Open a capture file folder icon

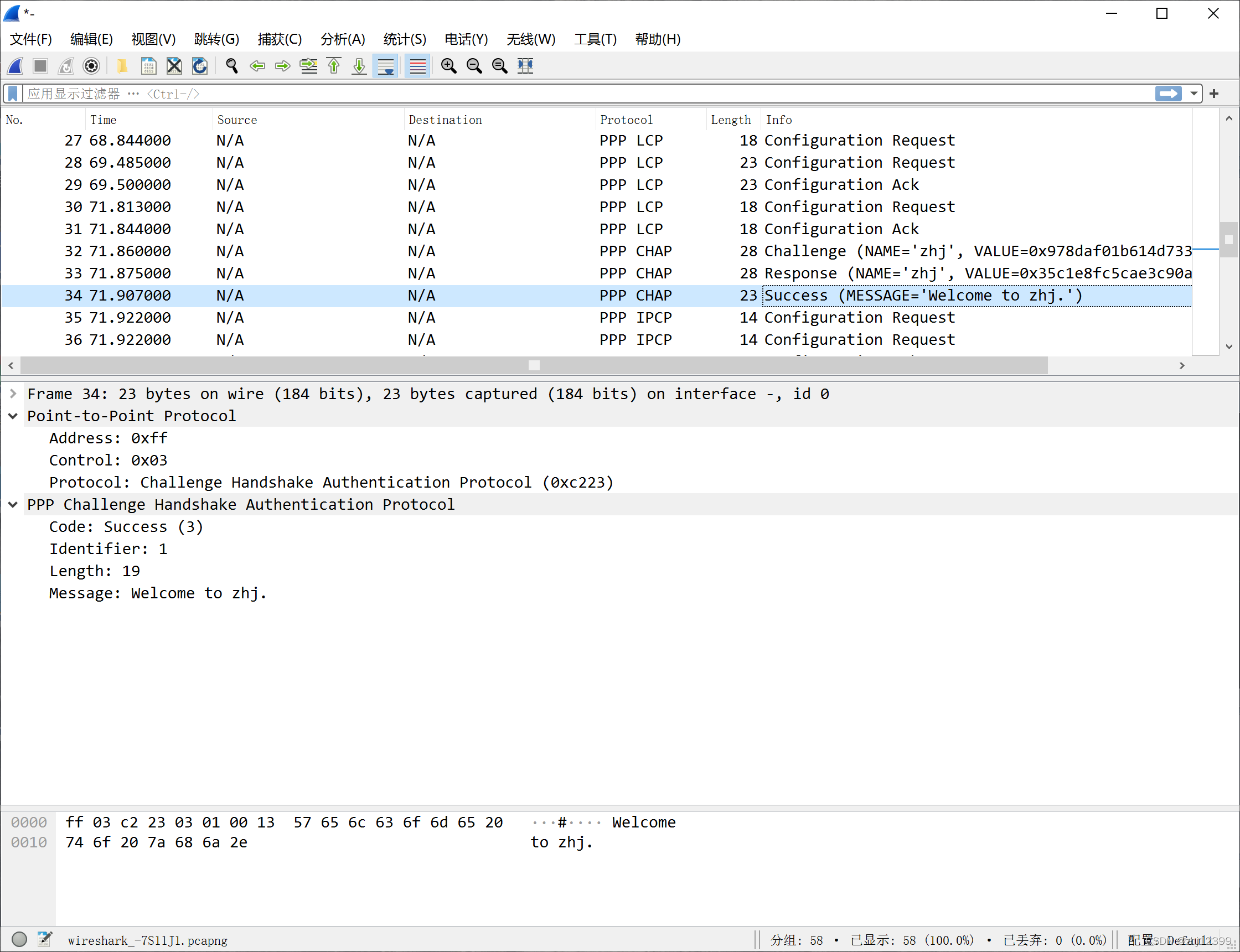pyautogui.click(x=122, y=66)
